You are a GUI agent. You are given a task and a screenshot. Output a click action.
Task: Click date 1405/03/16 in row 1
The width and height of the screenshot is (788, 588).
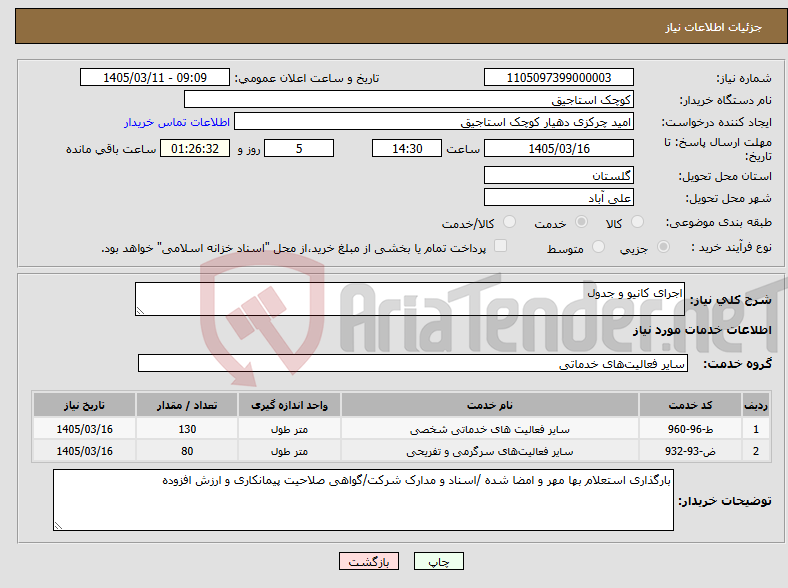[84, 429]
